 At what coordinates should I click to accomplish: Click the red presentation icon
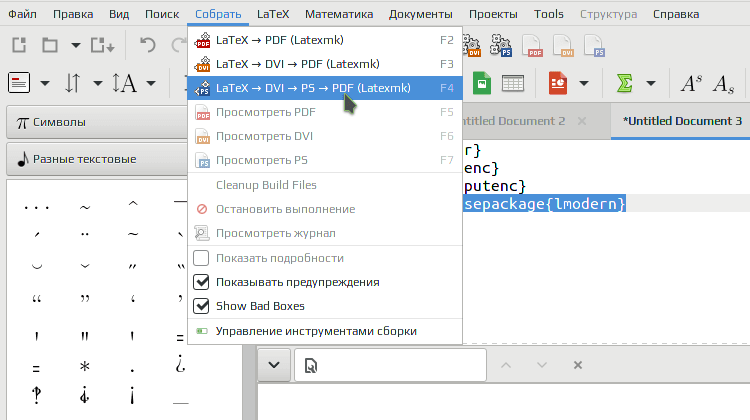tap(558, 83)
